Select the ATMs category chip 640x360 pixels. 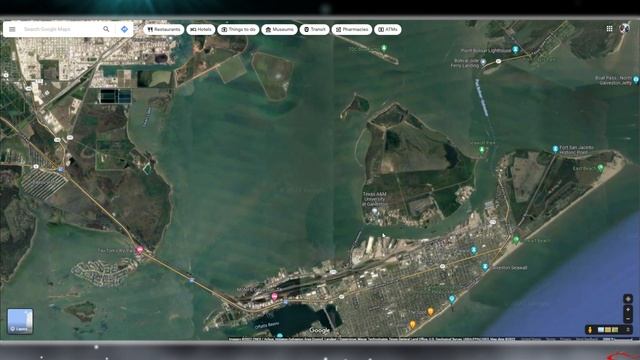388,29
